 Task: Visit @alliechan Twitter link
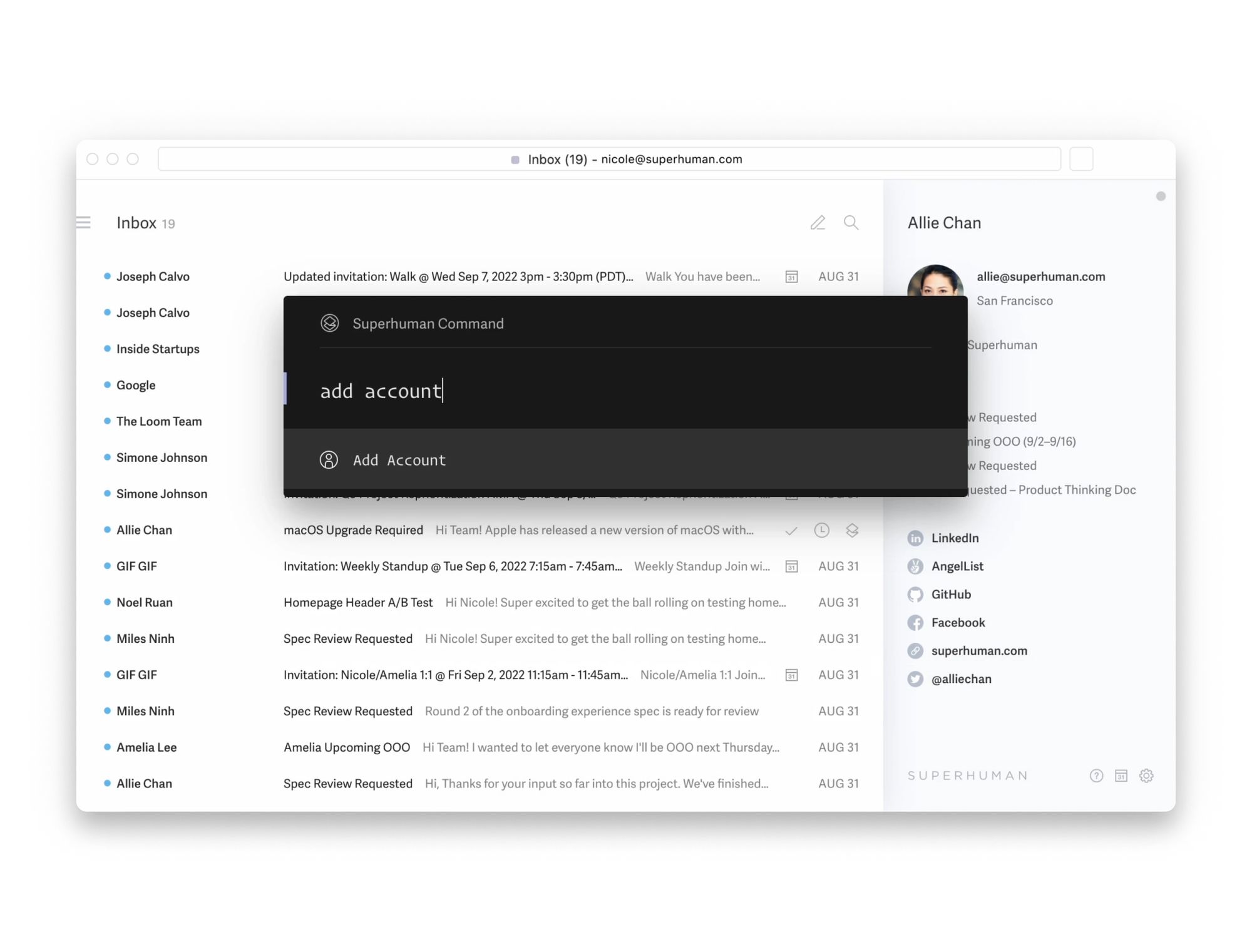pos(960,678)
